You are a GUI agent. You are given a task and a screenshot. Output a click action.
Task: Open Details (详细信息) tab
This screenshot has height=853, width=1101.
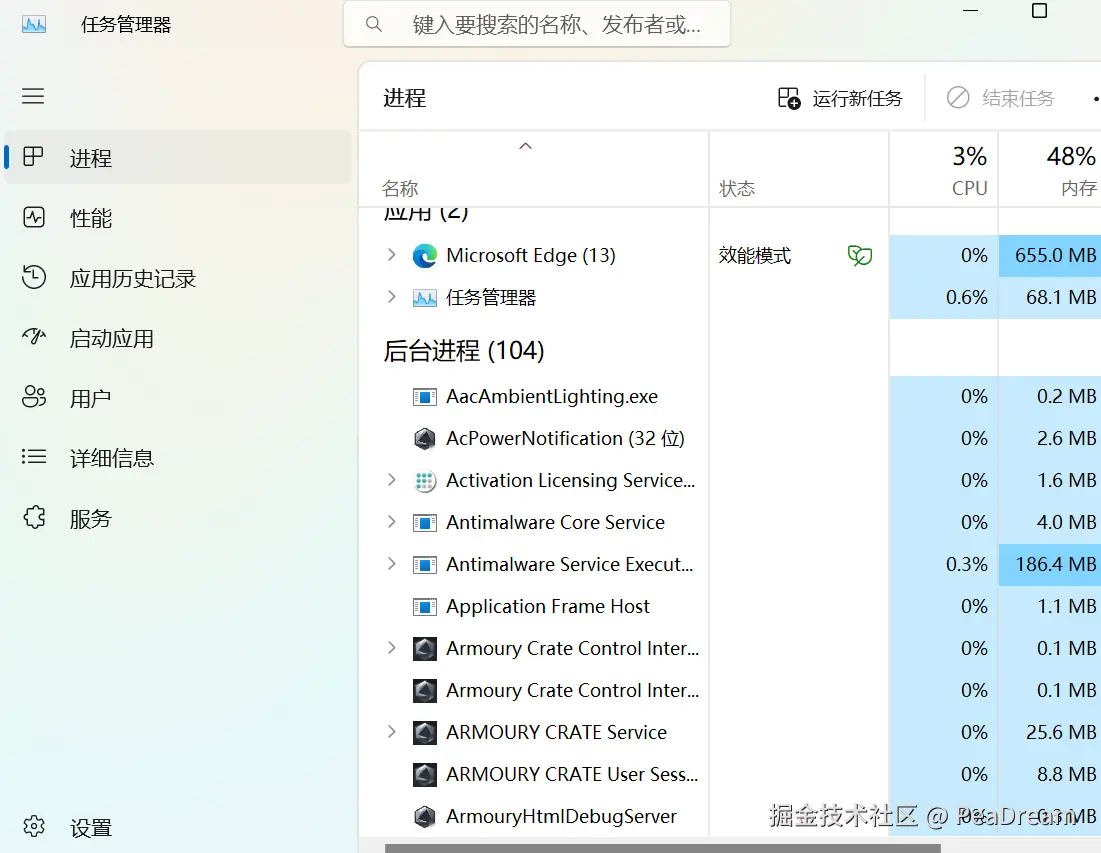click(x=178, y=458)
